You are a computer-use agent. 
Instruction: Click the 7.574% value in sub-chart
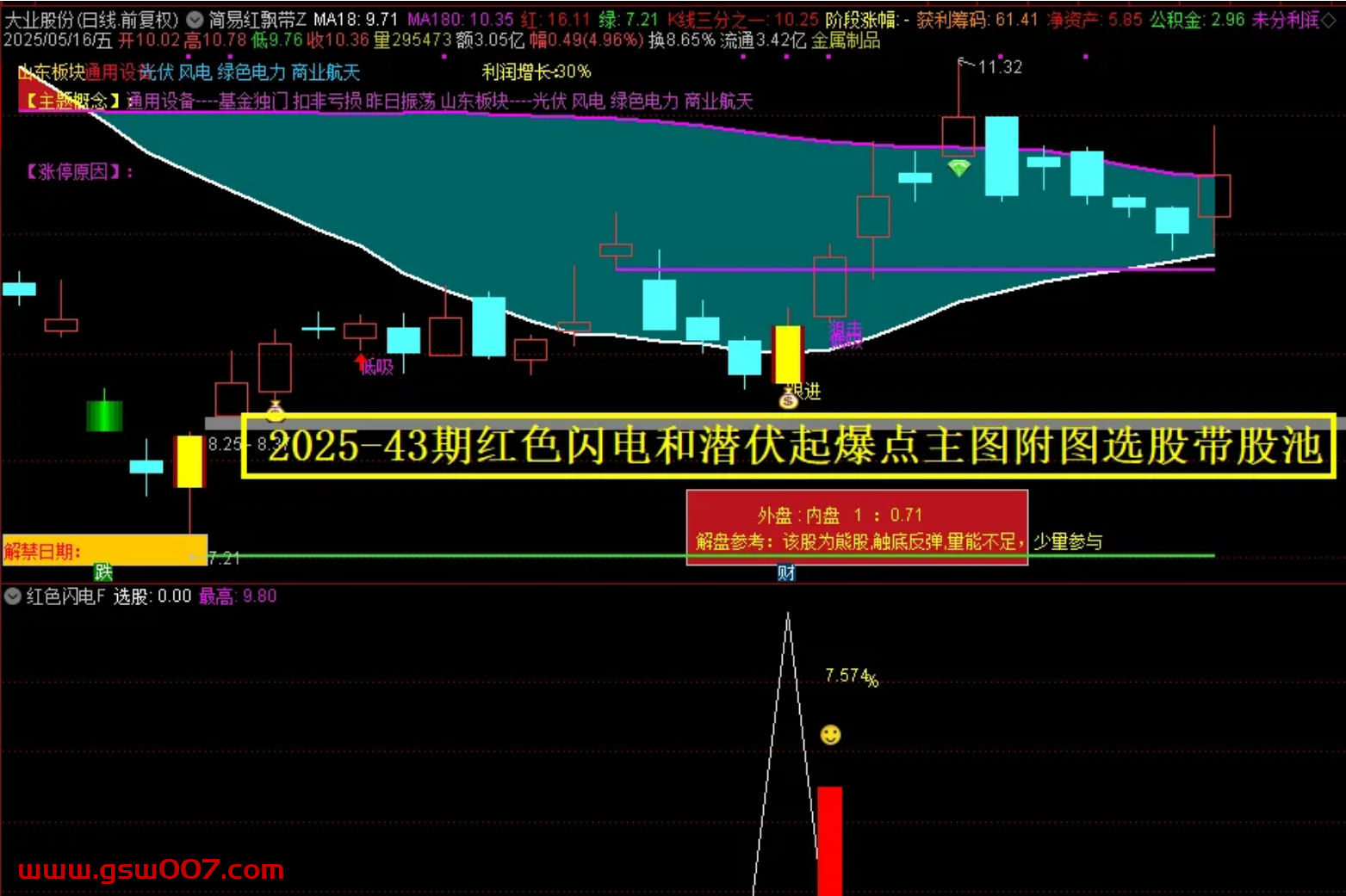coord(851,677)
